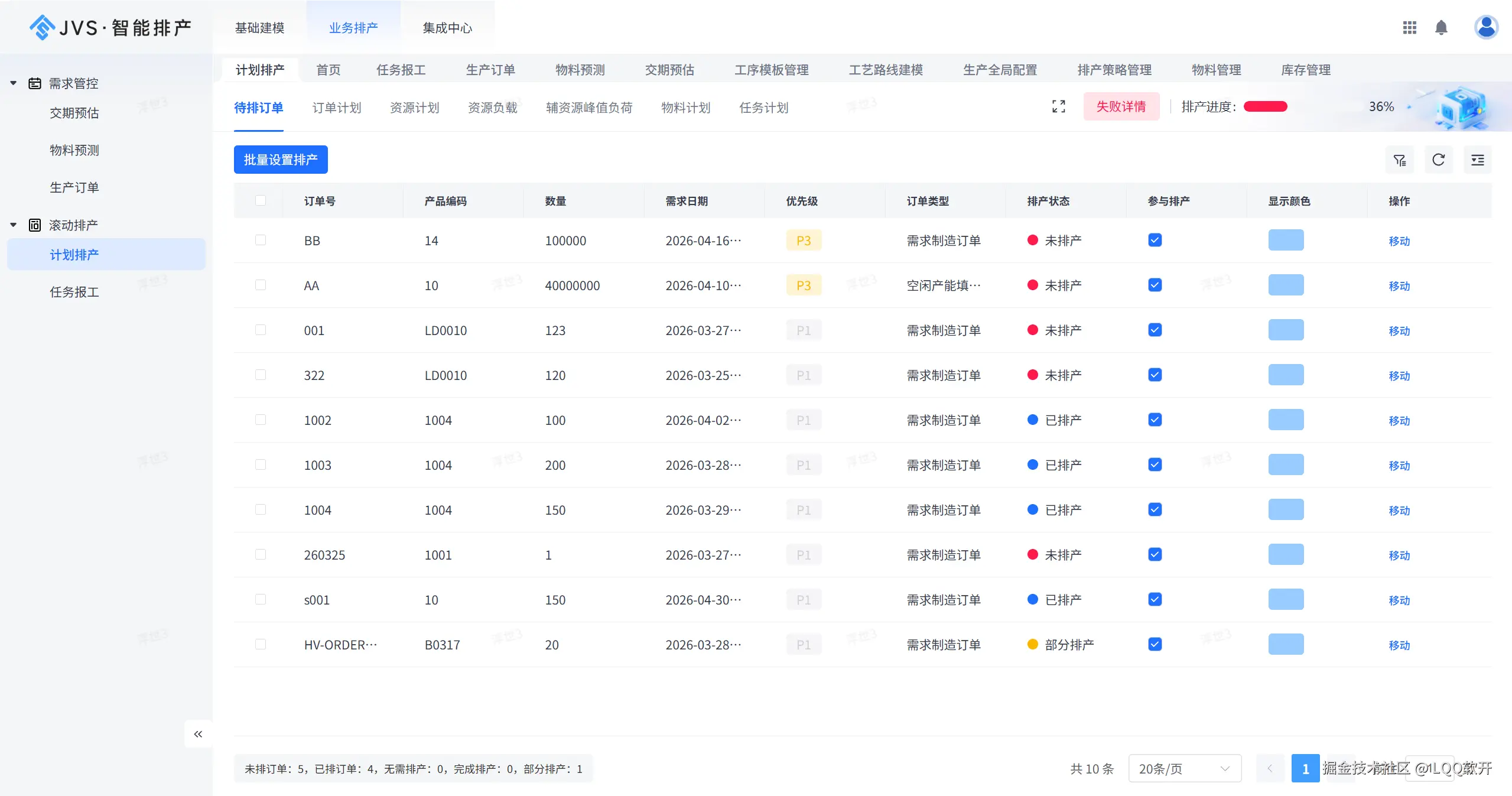This screenshot has height=796, width=1512.
Task: Click the notification bell icon
Action: click(x=1441, y=28)
